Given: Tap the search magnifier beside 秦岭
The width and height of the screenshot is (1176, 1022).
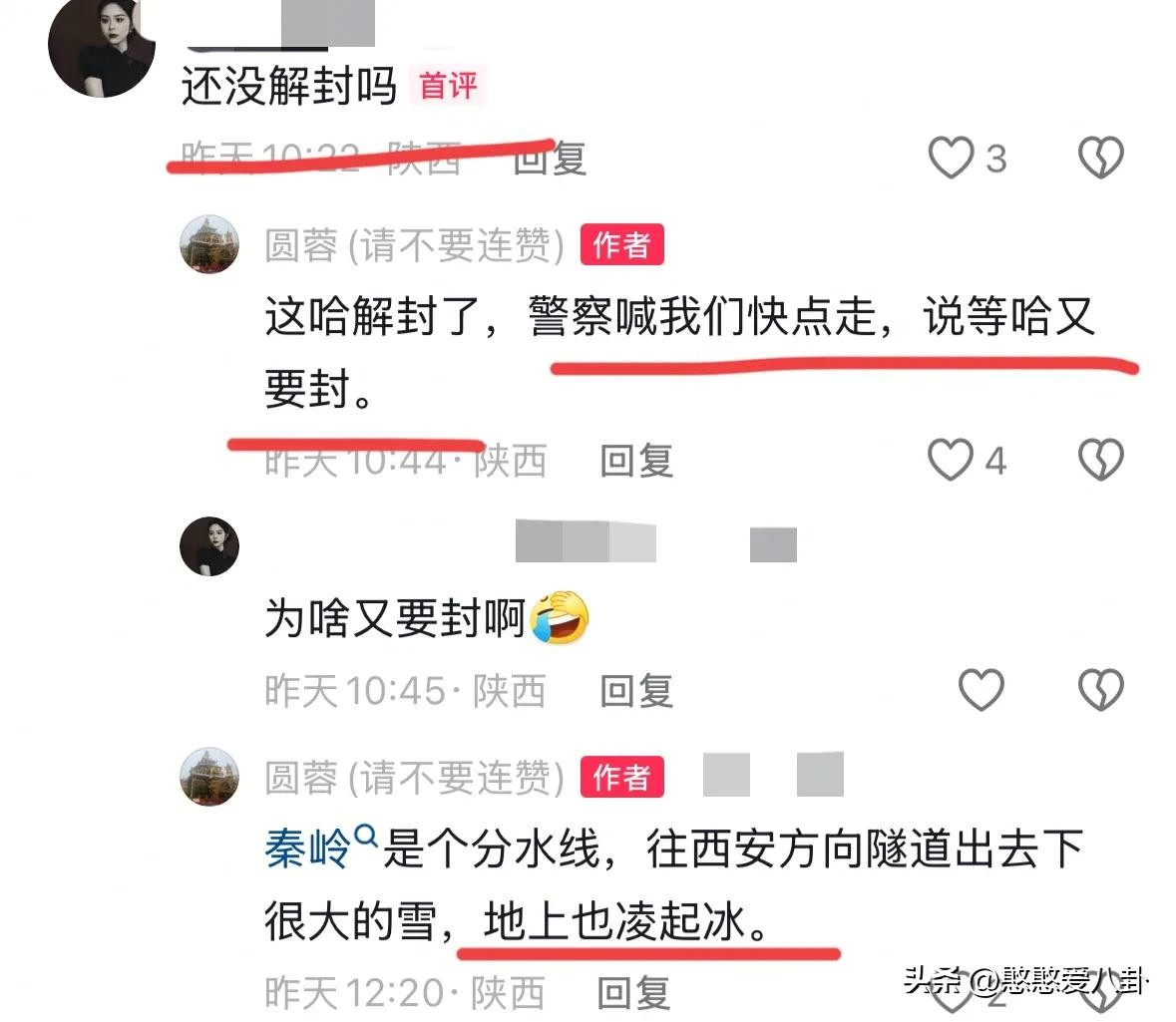Looking at the screenshot, I should click(x=365, y=836).
